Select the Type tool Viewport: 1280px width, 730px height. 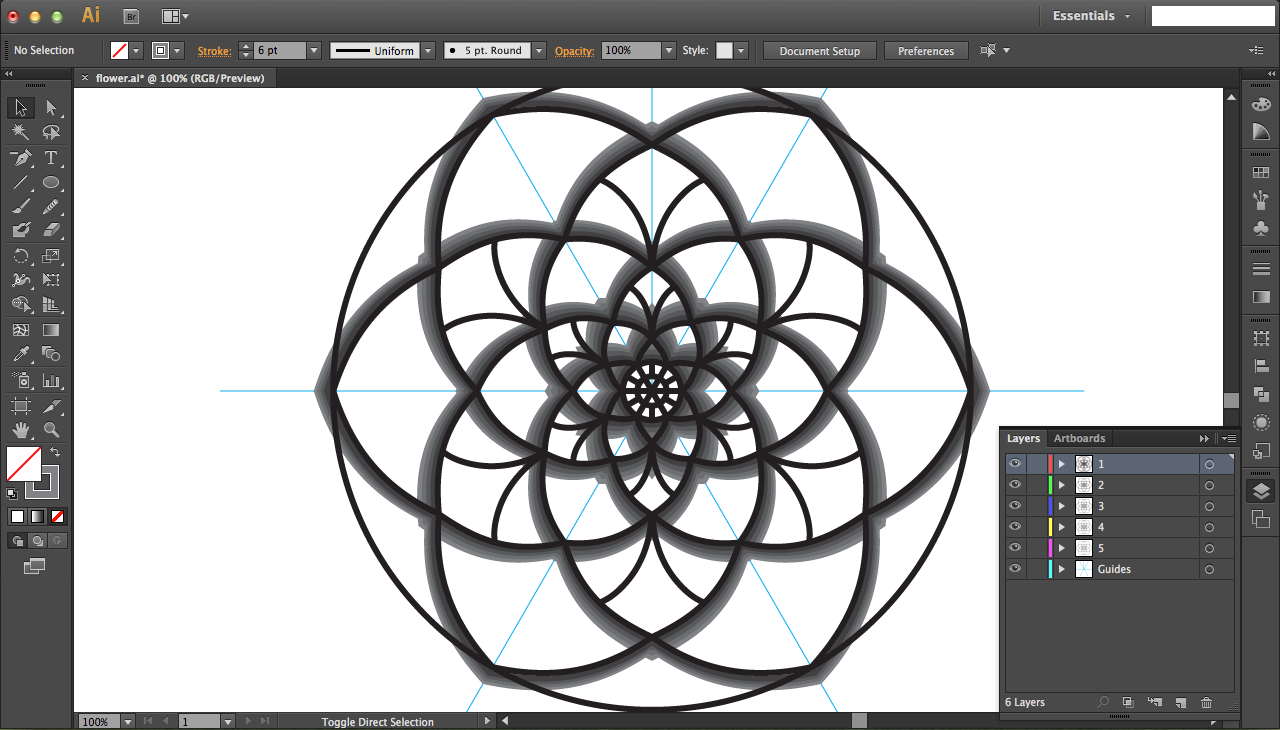pos(51,158)
